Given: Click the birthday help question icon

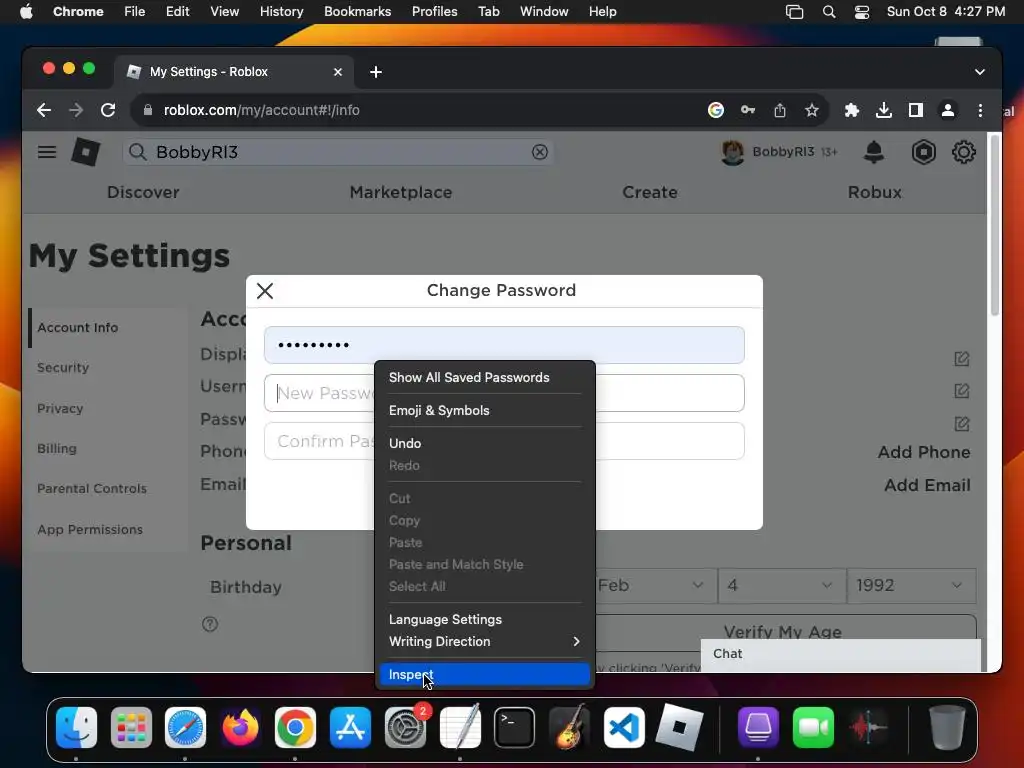Looking at the screenshot, I should [210, 624].
